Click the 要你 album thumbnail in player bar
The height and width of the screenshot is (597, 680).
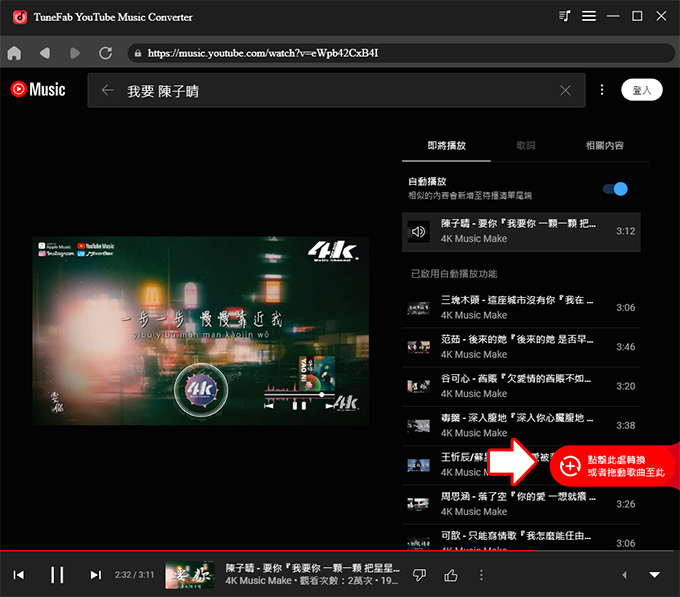tap(190, 575)
